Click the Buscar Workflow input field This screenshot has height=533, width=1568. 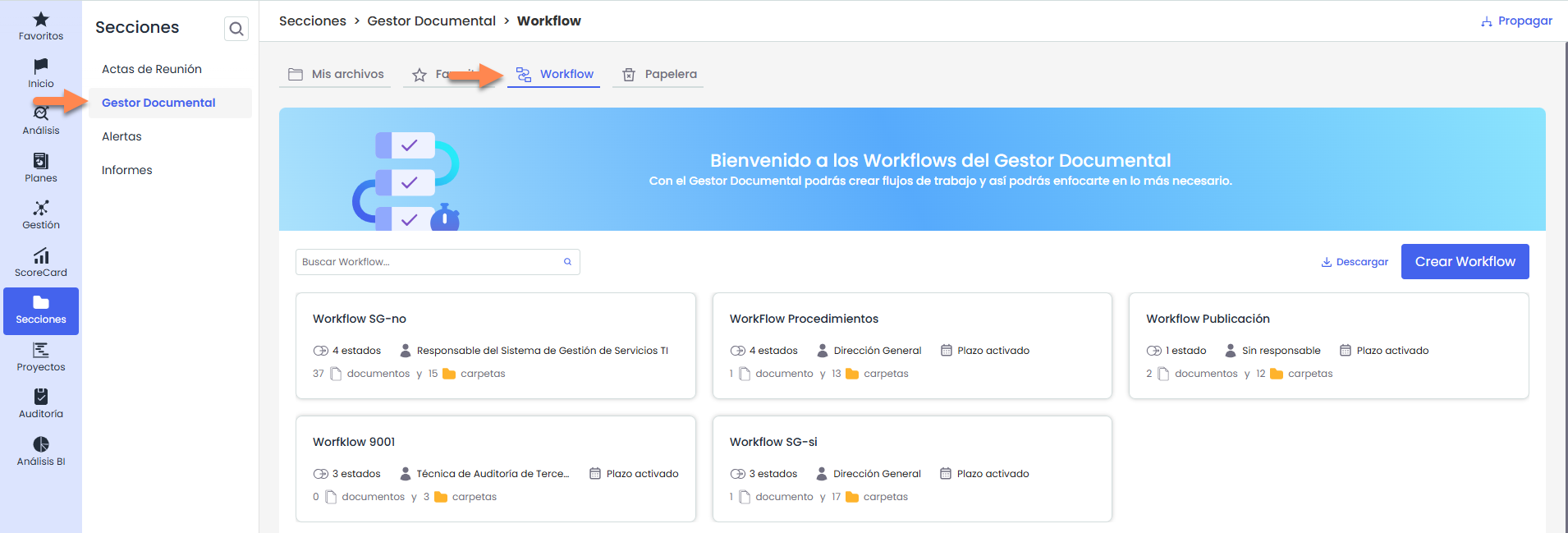coord(427,262)
